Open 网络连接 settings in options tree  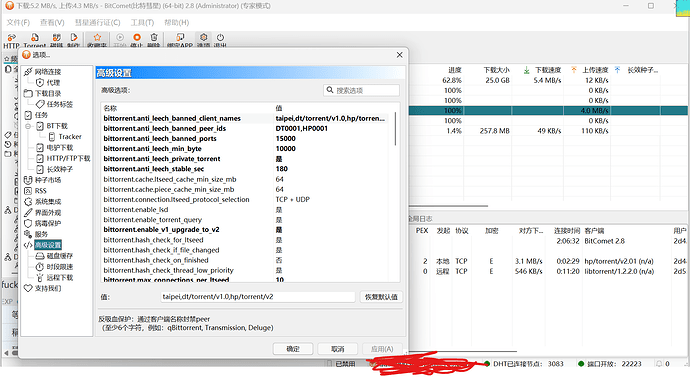click(x=43, y=71)
